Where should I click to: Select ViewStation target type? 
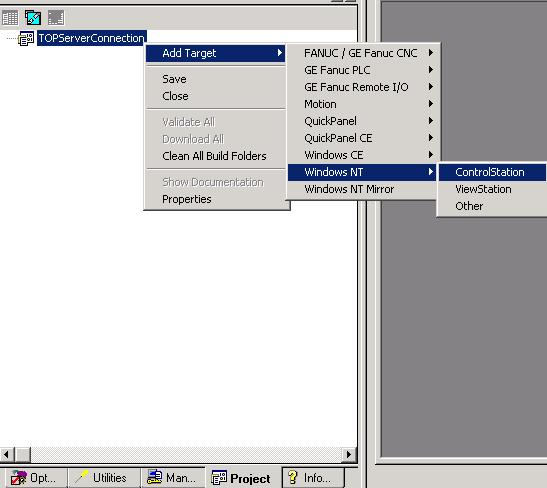492,189
